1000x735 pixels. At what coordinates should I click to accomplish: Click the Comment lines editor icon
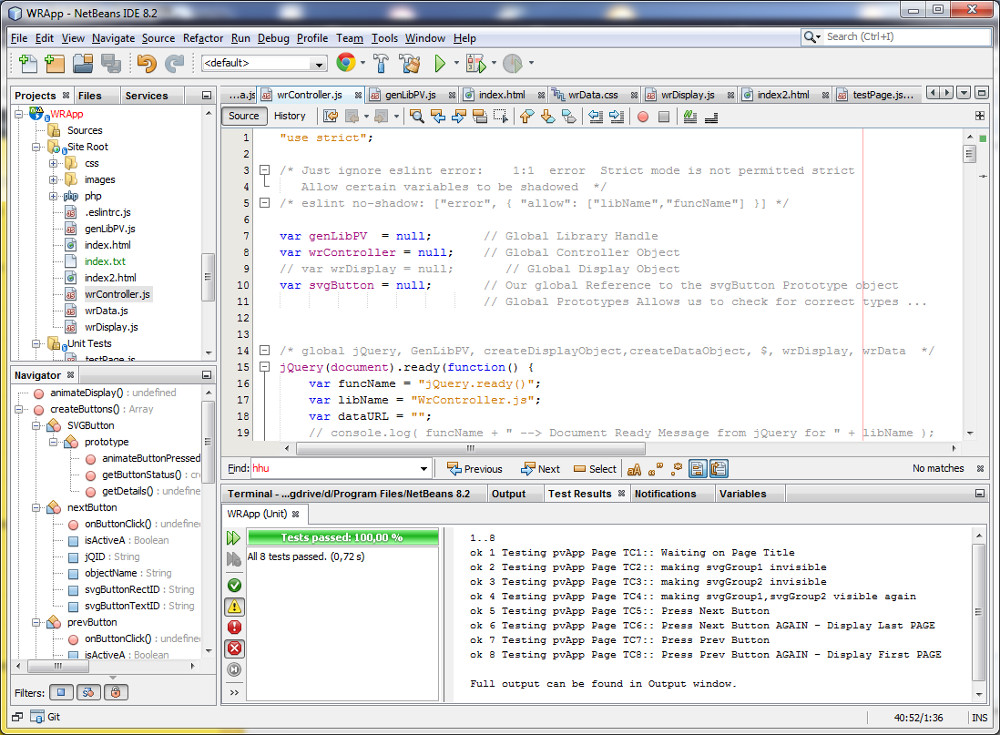click(690, 116)
